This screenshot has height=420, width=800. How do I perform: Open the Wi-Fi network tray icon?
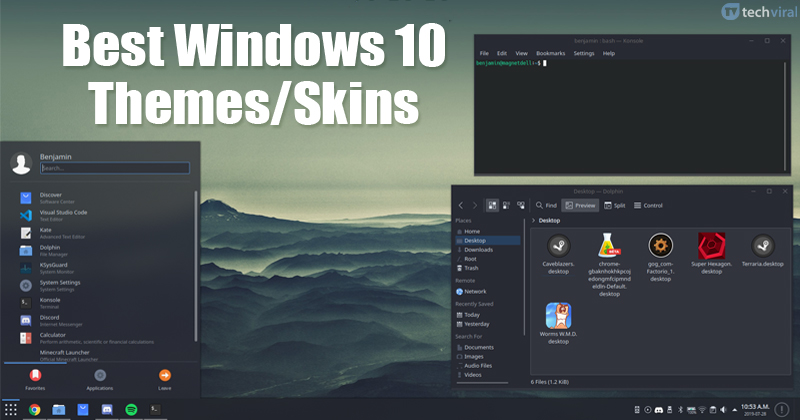tap(702, 410)
